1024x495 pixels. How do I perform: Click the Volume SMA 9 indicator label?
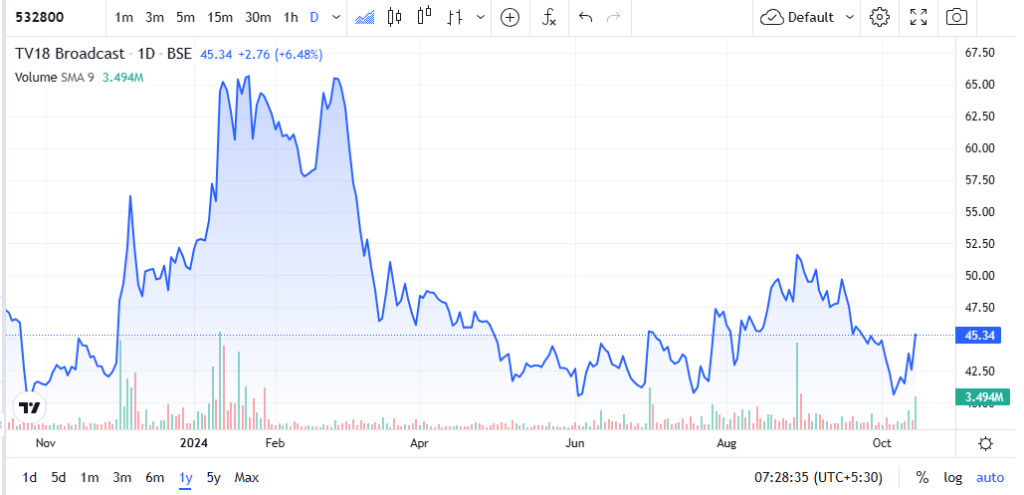pos(55,77)
